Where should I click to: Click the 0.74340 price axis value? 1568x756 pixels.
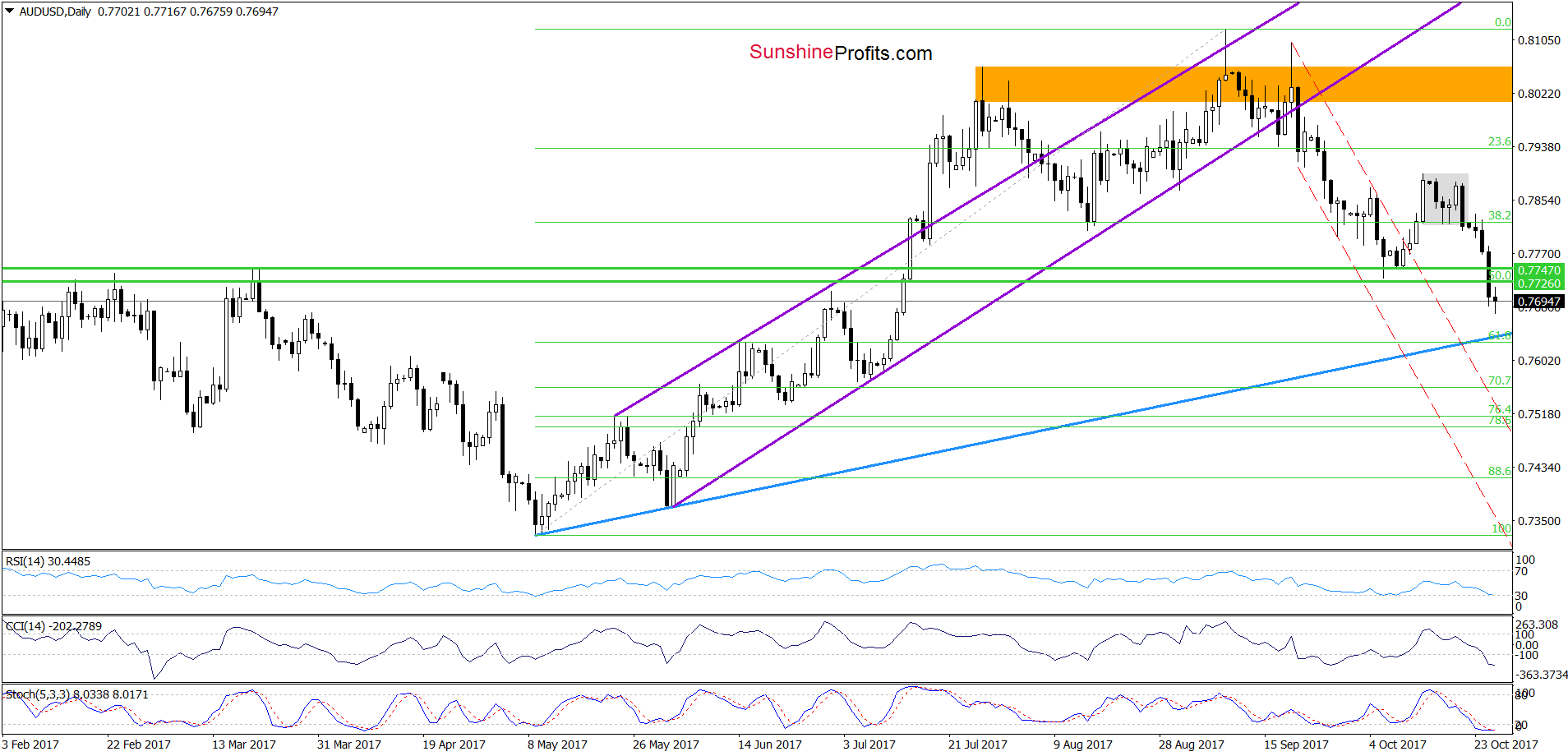(x=1538, y=468)
